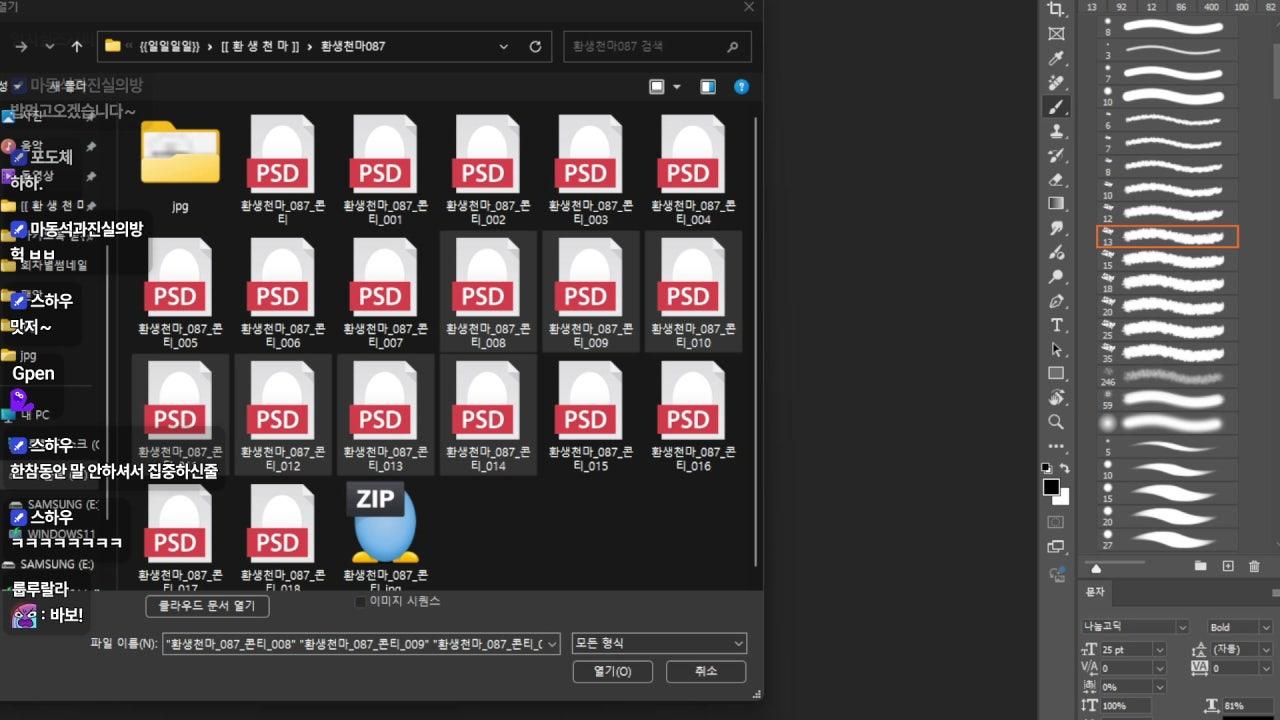Screen dimensions: 1280x720
Task: Click 환생천마087 in the address breadcrumb
Action: (x=353, y=46)
